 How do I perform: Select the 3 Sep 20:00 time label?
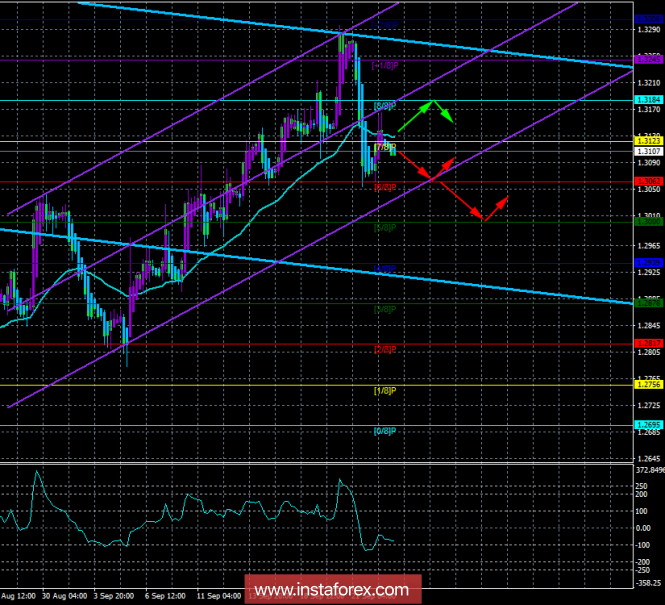[113, 596]
